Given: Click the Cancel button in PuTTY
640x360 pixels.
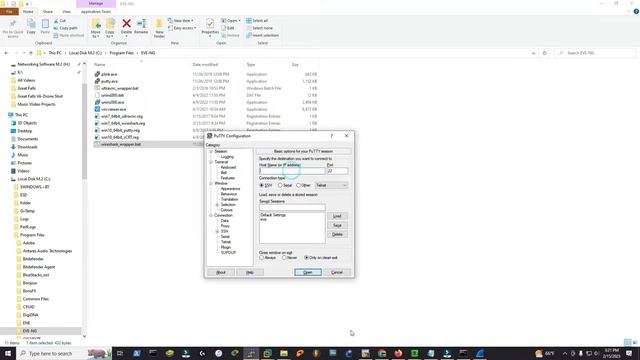Looking at the screenshot, I should (x=337, y=272).
